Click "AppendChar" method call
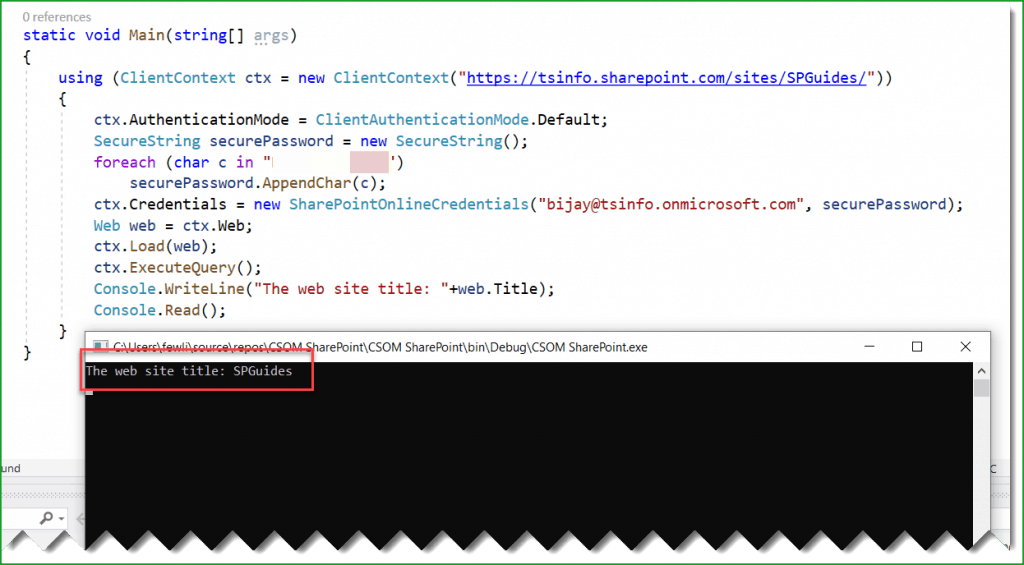The image size is (1024, 565). pos(307,183)
